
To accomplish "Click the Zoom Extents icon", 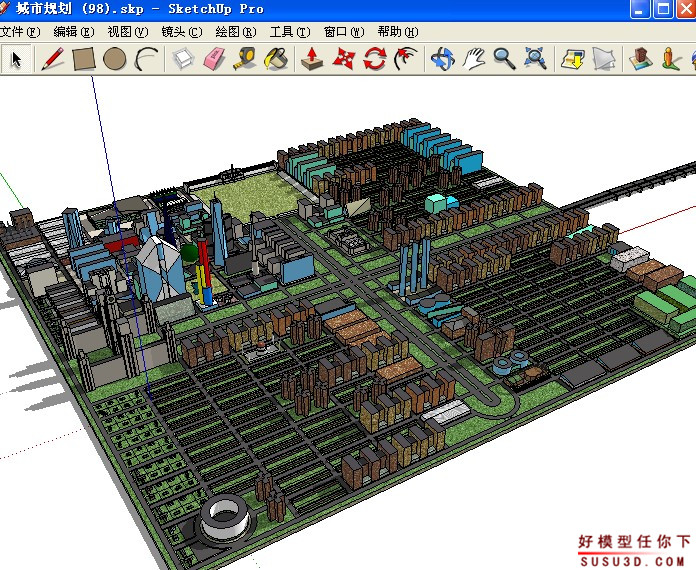I will click(535, 59).
